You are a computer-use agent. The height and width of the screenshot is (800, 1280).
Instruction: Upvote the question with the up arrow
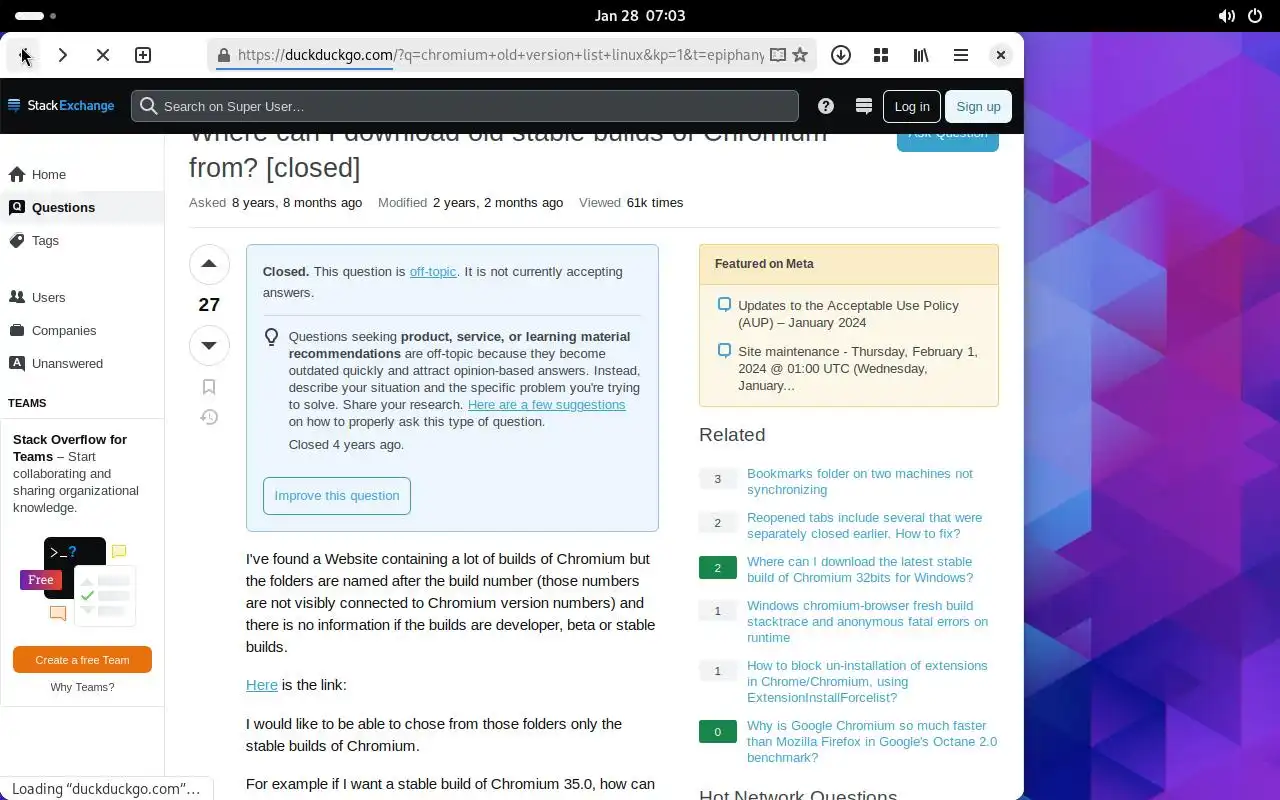point(209,264)
